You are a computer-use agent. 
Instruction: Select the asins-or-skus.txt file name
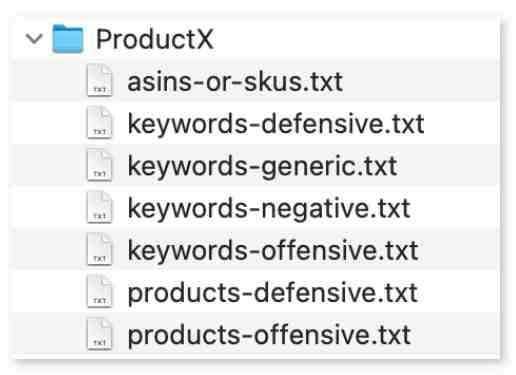[235, 82]
